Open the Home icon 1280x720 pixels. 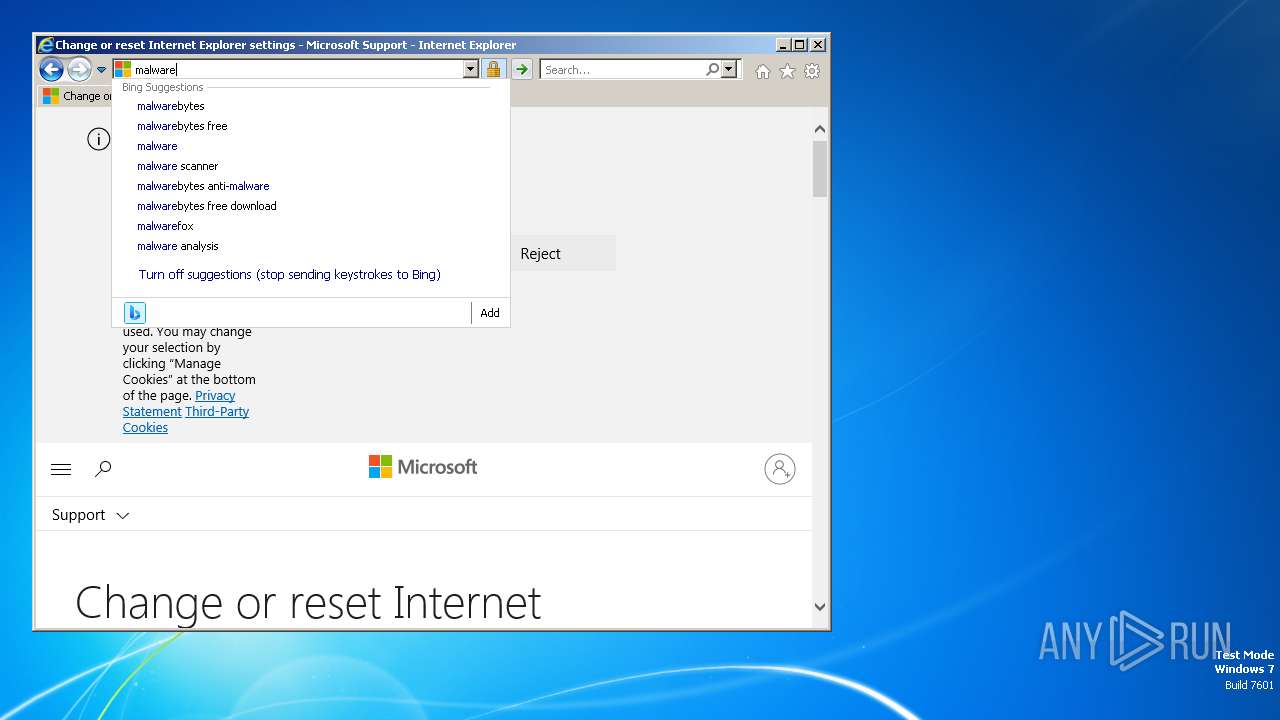(x=763, y=71)
